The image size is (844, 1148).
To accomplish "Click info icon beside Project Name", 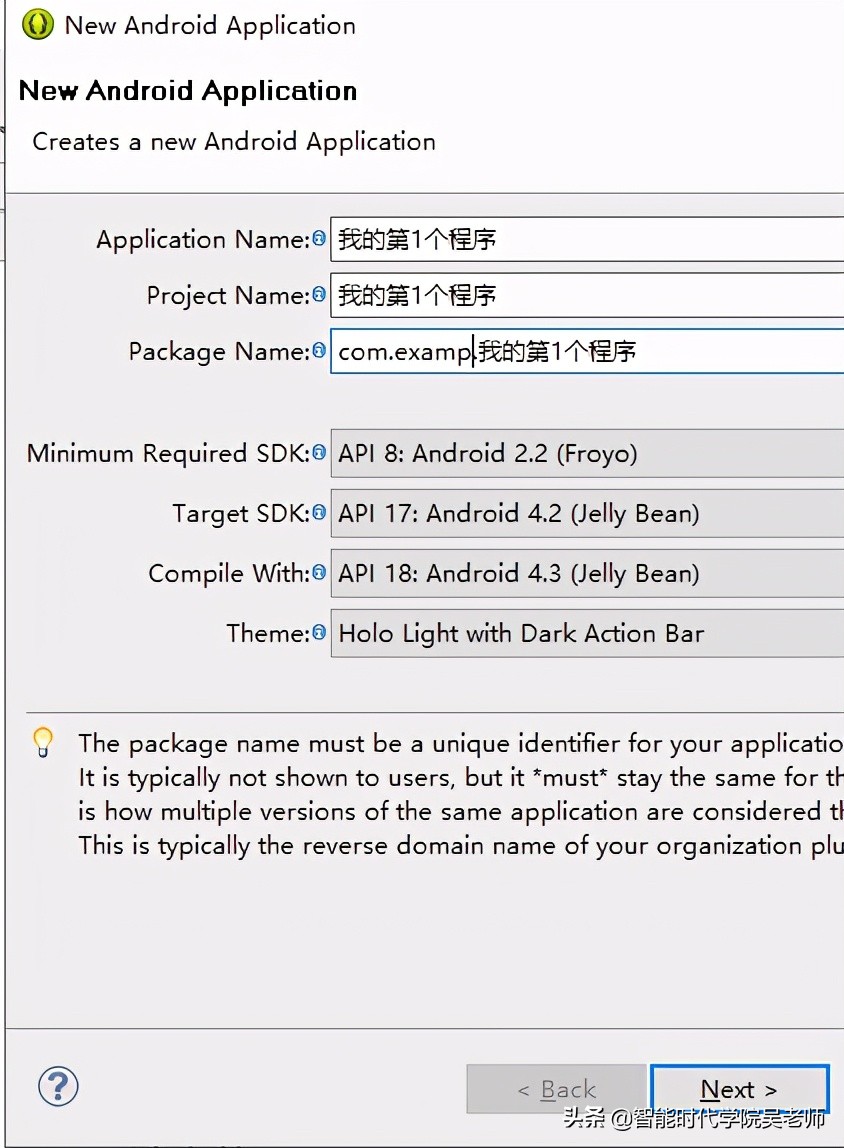I will [x=318, y=294].
